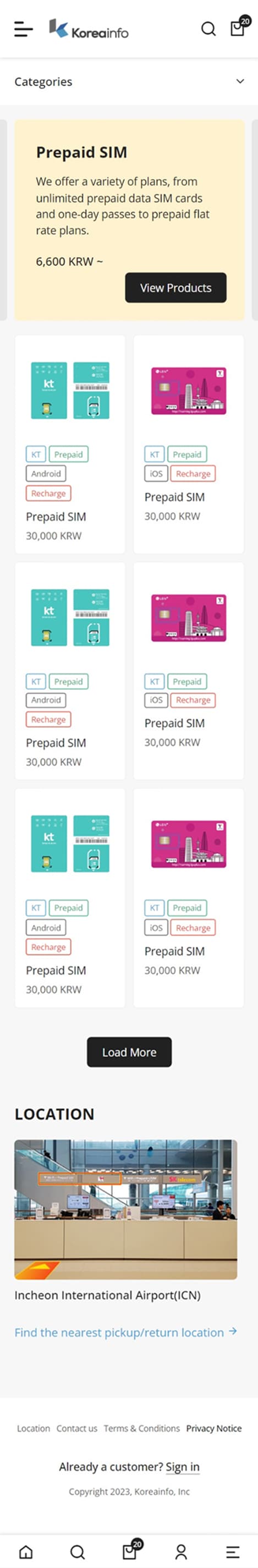Open the hamburger menu in header
This screenshot has width=258, height=1568.
tap(24, 29)
